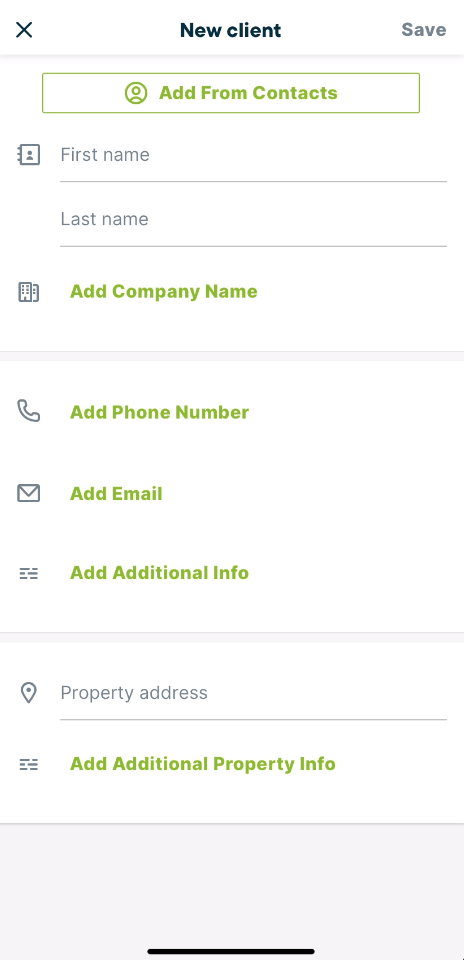Focus the First name field
Viewport: 464px width, 960px height.
[x=253, y=156]
